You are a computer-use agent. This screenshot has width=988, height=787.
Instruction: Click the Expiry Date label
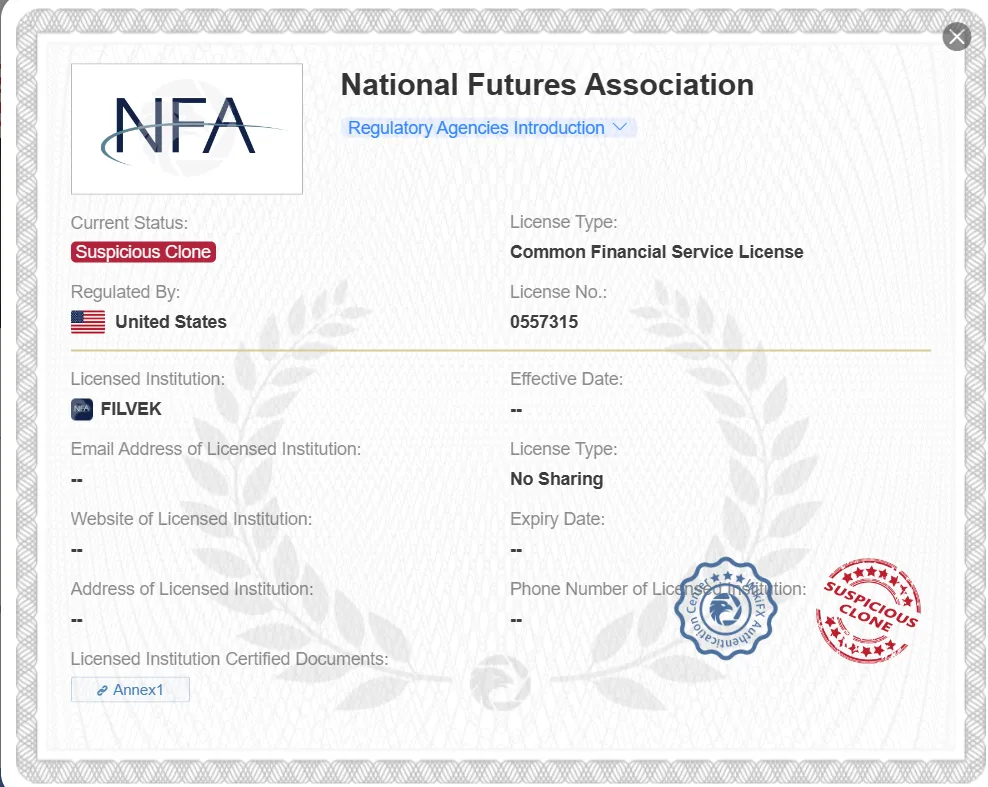click(557, 519)
